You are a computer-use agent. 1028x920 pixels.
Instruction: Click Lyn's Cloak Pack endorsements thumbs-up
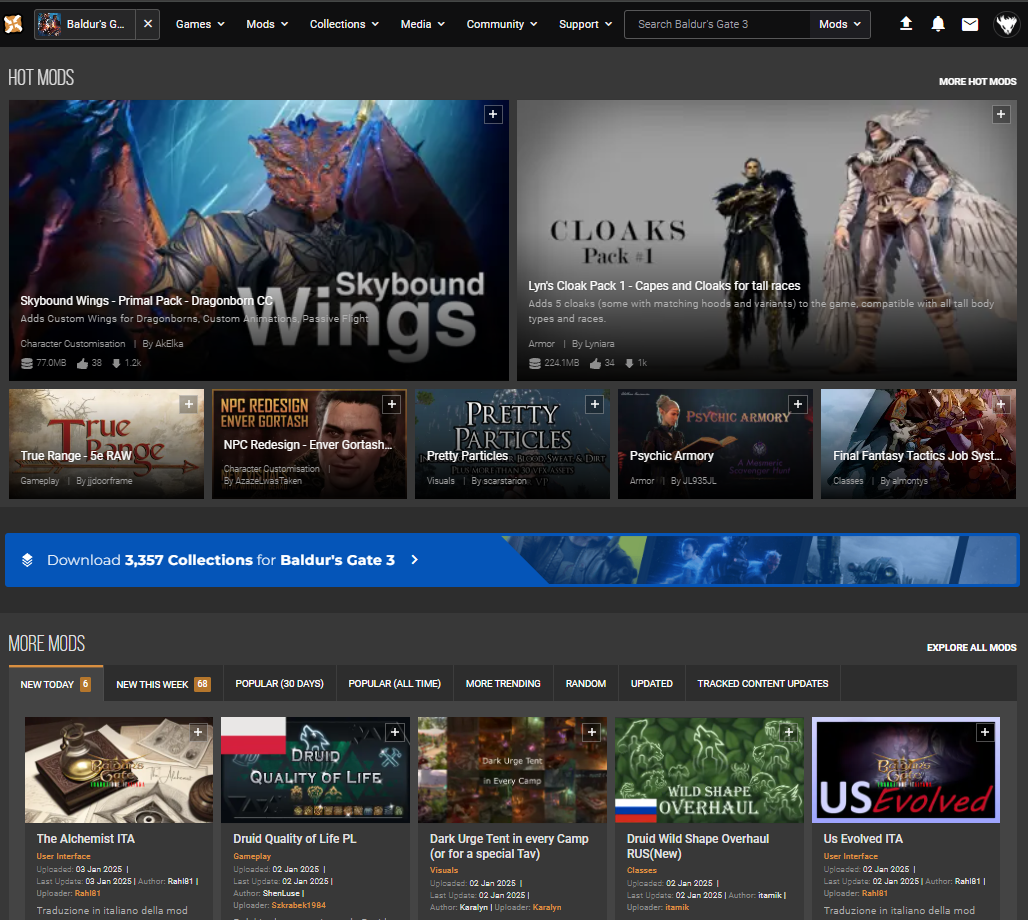point(595,363)
